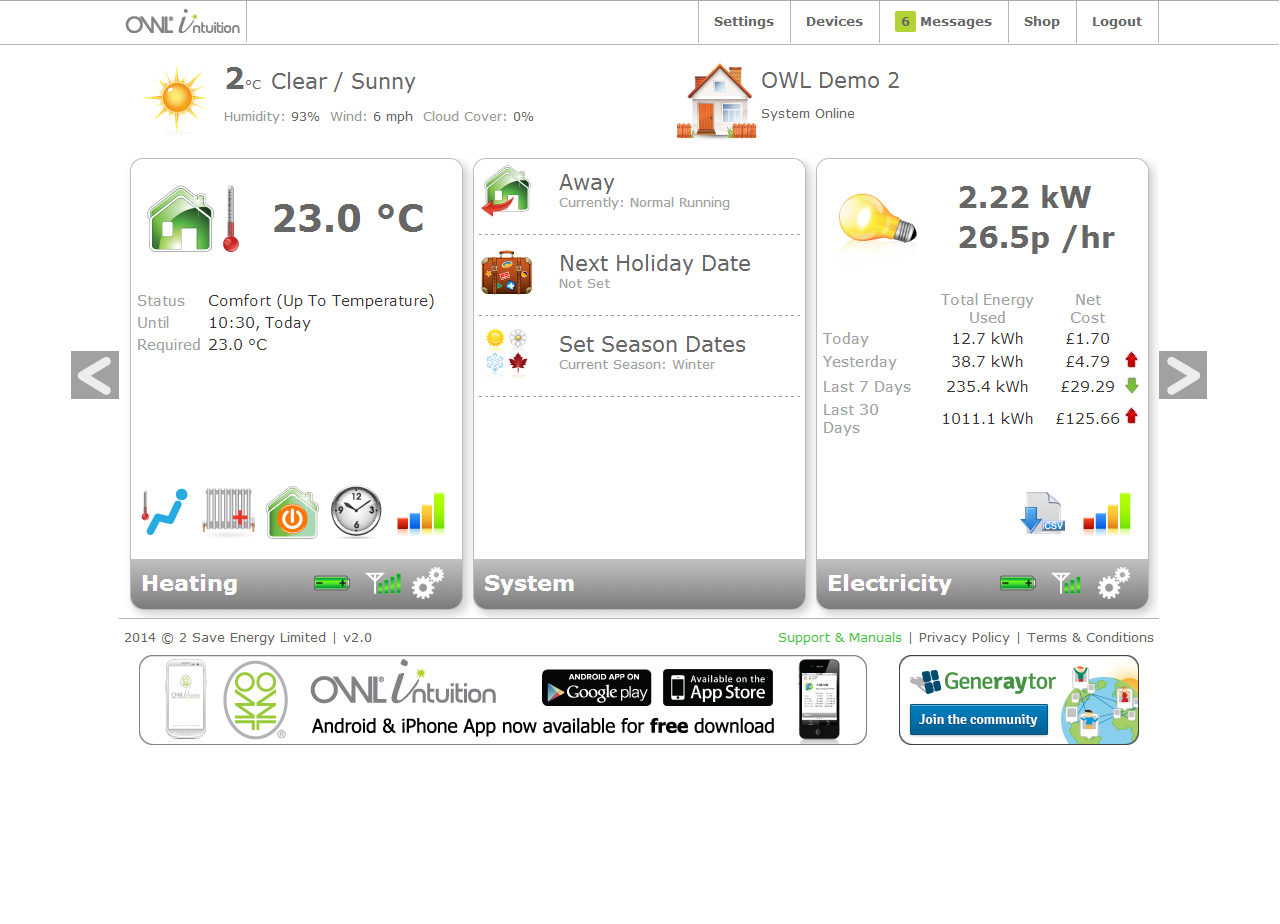Click the Heating signal strength icon
Viewport: 1280px width, 924px height.
383,583
